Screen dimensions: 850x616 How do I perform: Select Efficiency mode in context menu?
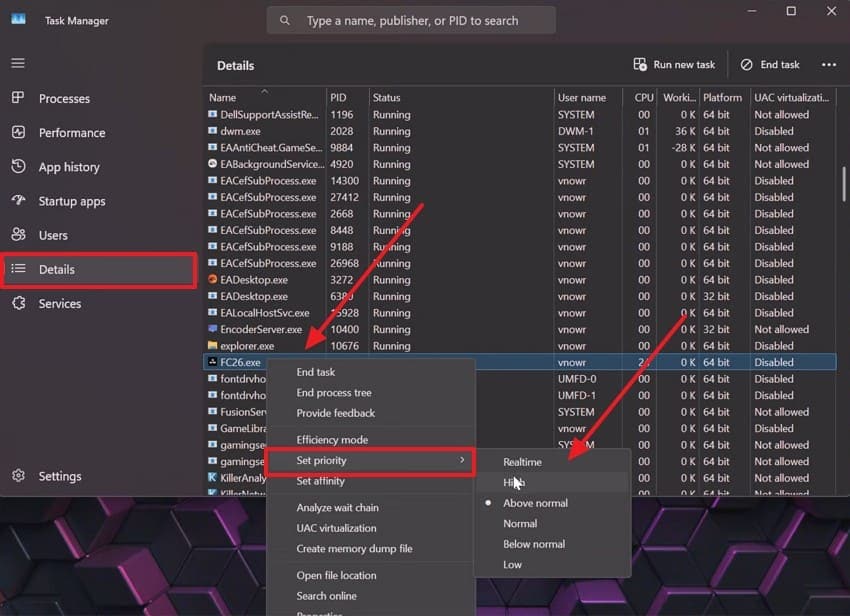pyautogui.click(x=332, y=440)
